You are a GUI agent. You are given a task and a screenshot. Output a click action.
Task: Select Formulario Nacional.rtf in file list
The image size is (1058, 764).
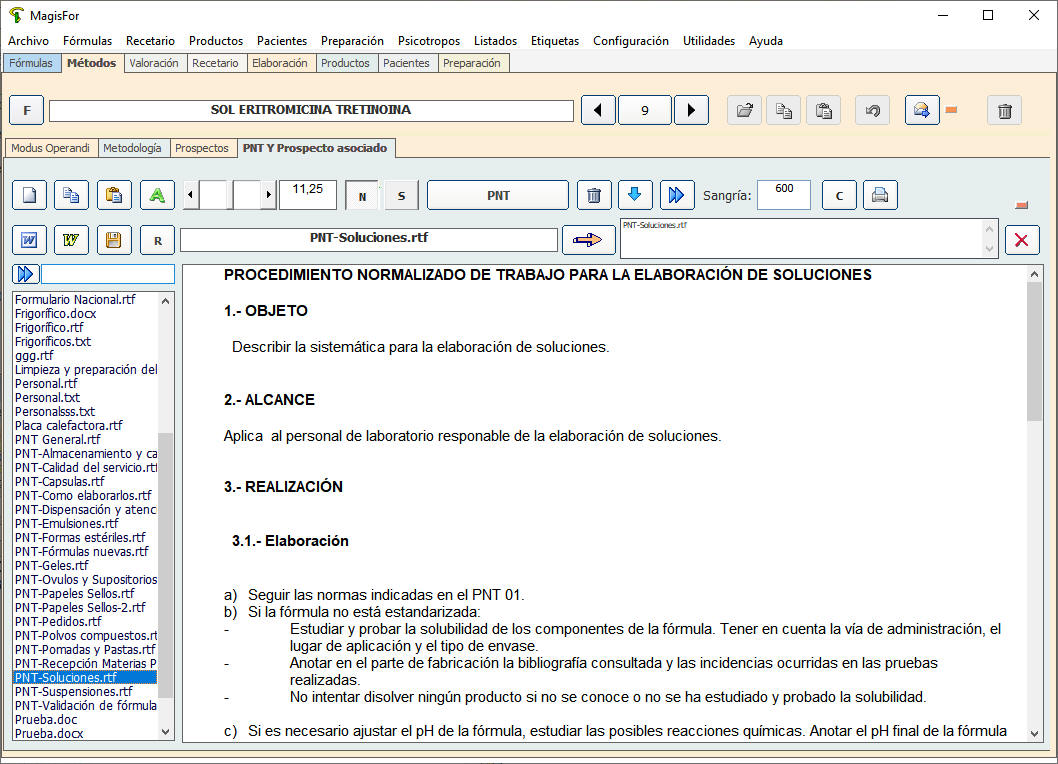click(x=85, y=300)
